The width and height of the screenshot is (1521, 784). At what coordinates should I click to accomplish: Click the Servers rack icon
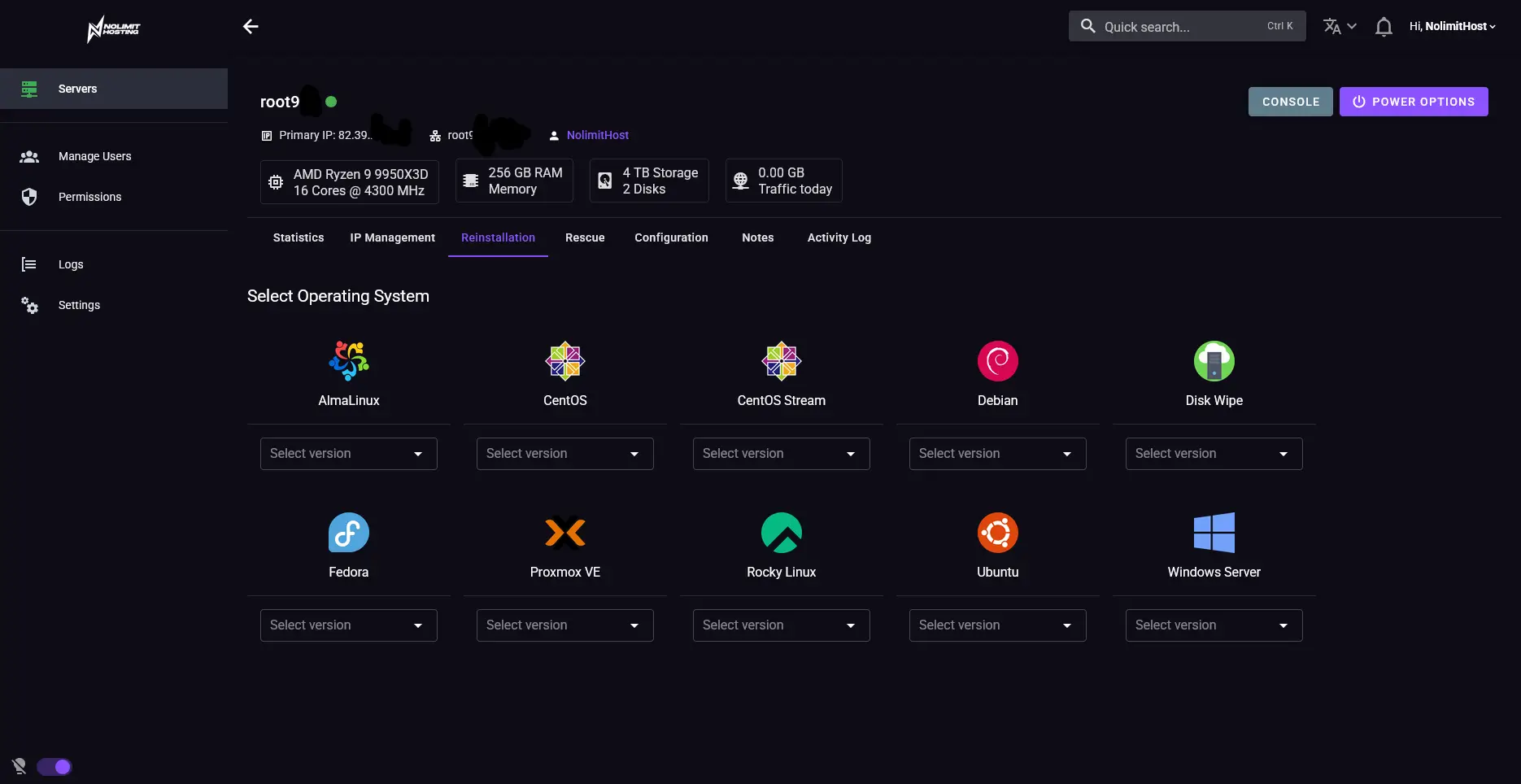(x=29, y=89)
